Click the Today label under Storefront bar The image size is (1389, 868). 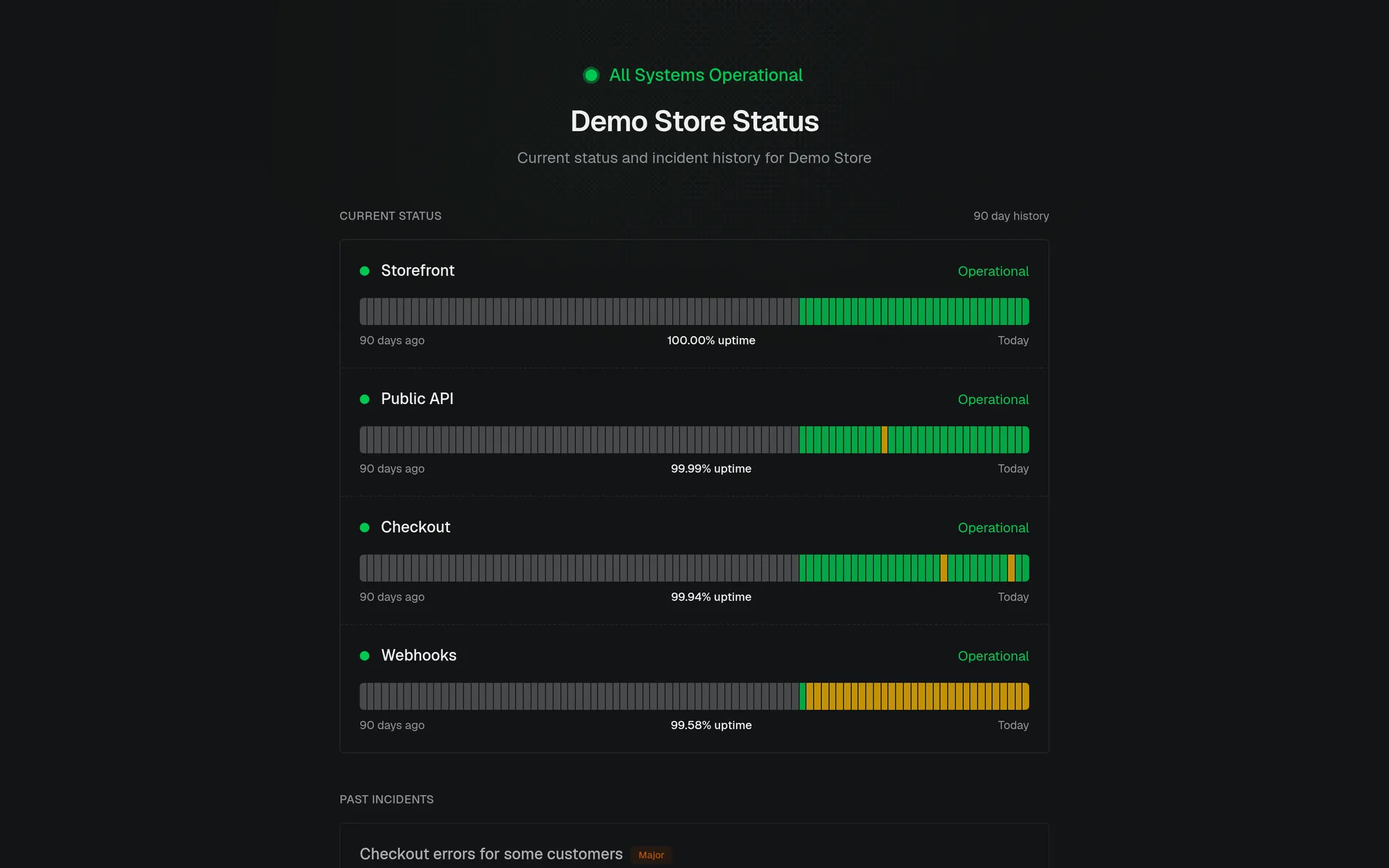click(1013, 340)
